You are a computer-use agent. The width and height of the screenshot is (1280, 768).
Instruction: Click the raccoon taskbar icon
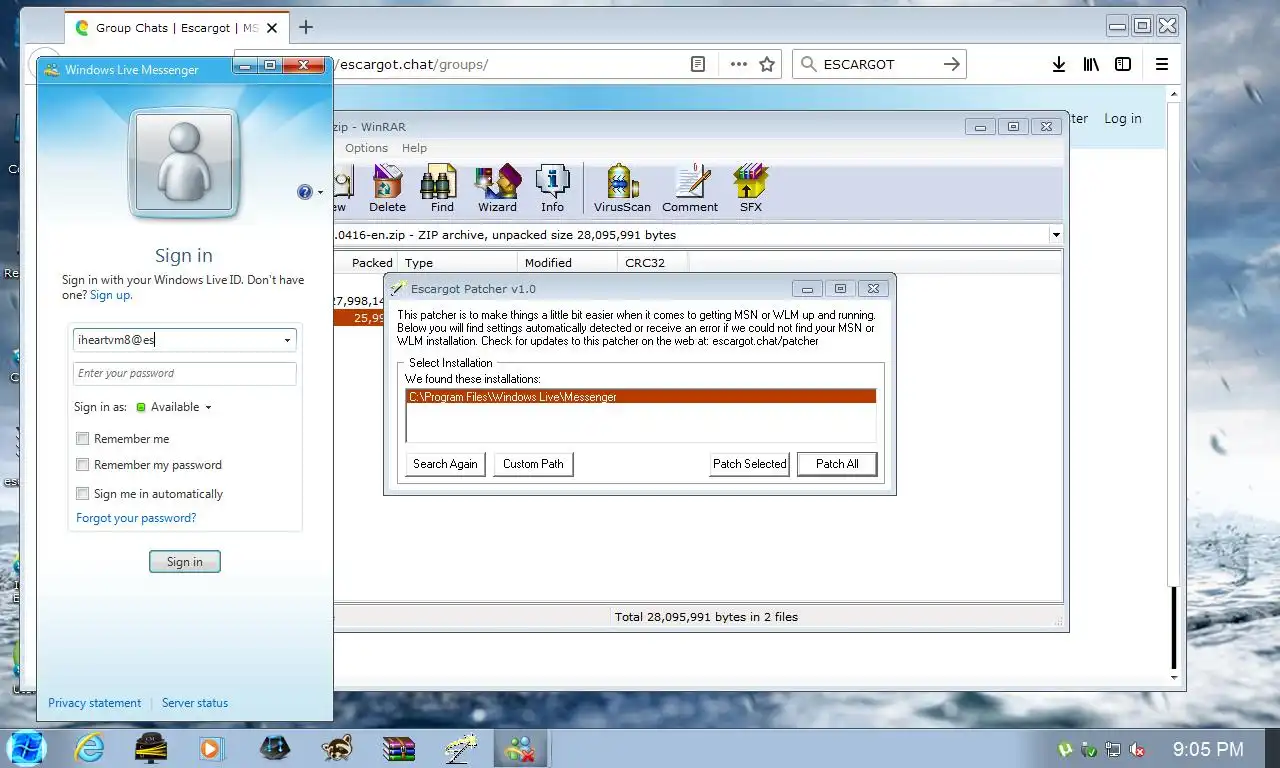tap(337, 748)
